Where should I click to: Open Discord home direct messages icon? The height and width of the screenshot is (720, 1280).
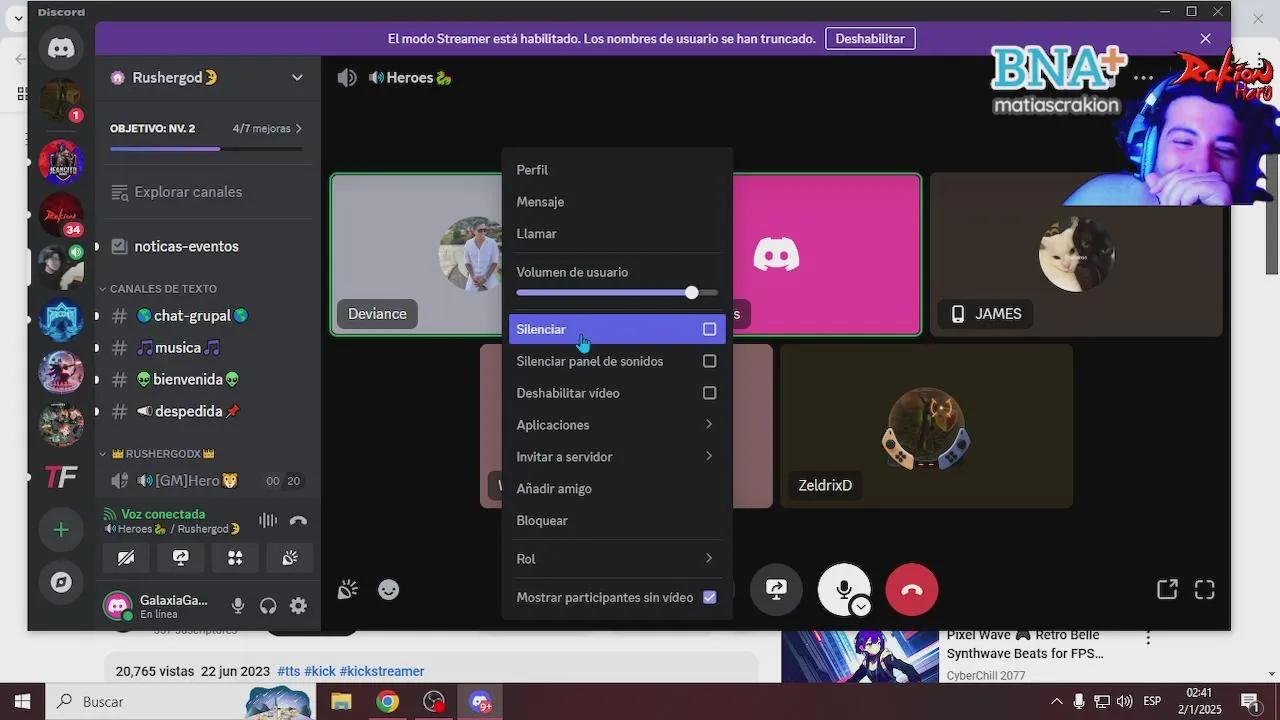coord(61,48)
